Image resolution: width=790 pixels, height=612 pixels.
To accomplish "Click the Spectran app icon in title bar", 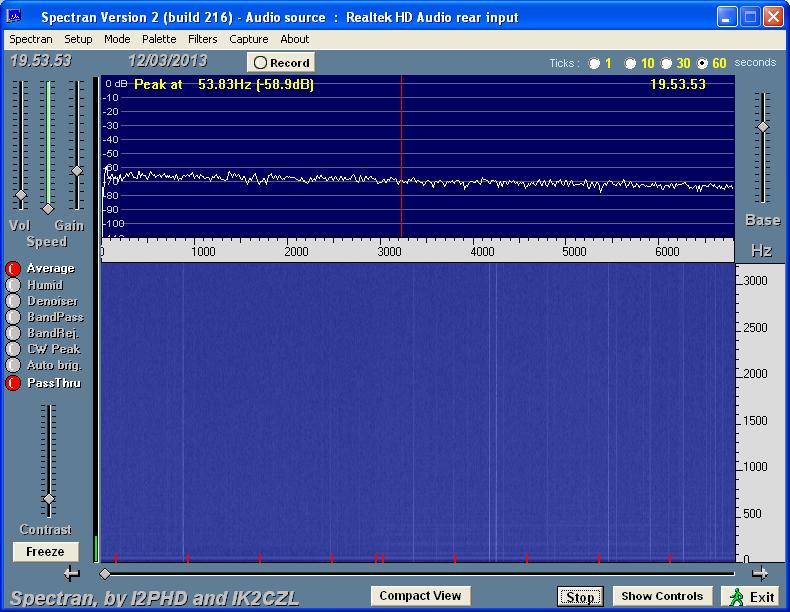I will pyautogui.click(x=14, y=17).
